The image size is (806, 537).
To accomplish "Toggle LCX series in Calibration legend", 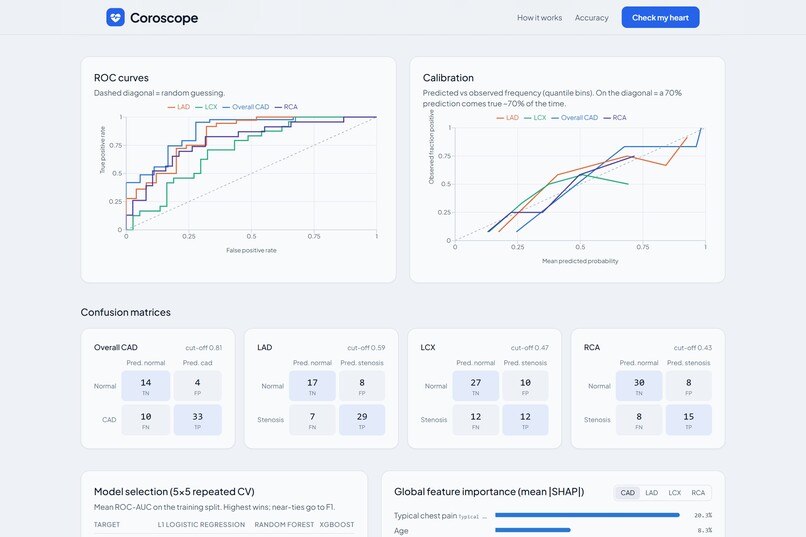I will click(x=536, y=118).
